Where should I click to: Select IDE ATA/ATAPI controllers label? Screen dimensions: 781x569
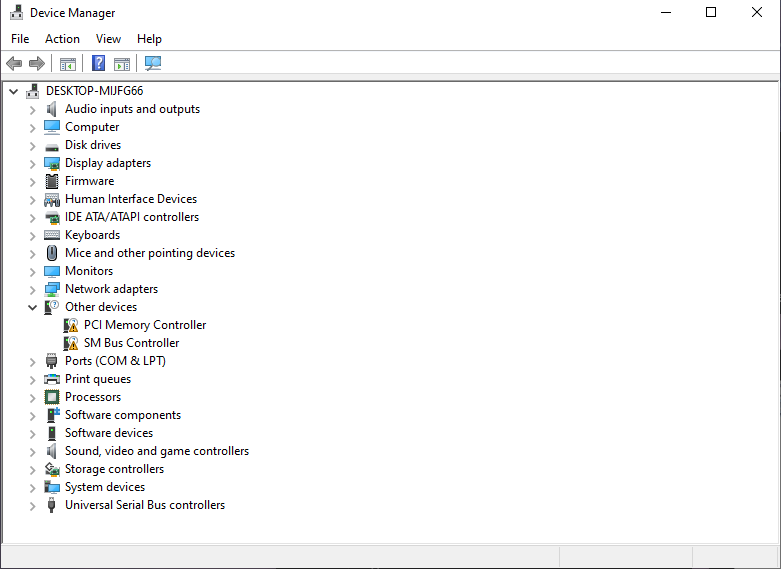(132, 217)
